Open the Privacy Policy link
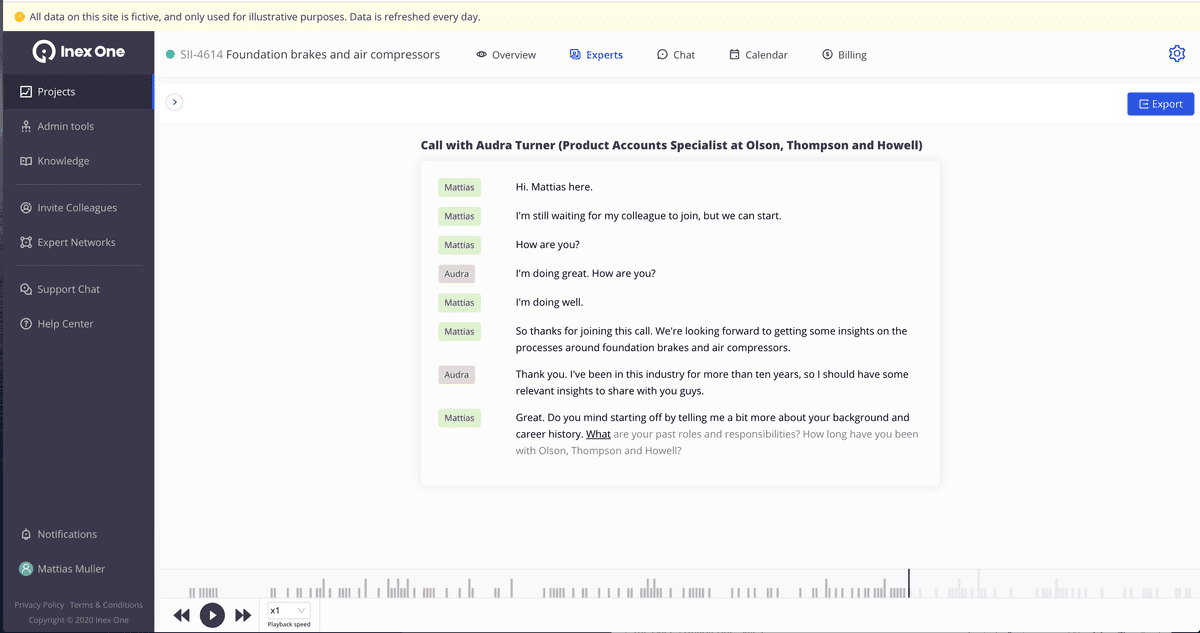 (x=38, y=605)
